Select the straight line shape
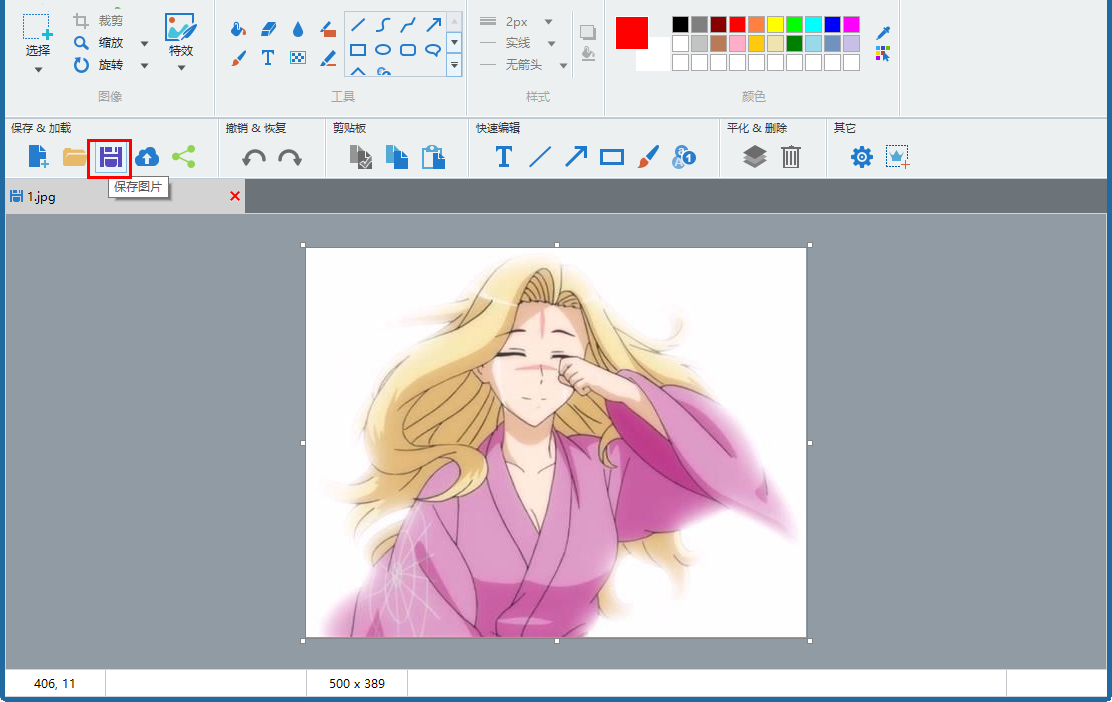 (358, 26)
